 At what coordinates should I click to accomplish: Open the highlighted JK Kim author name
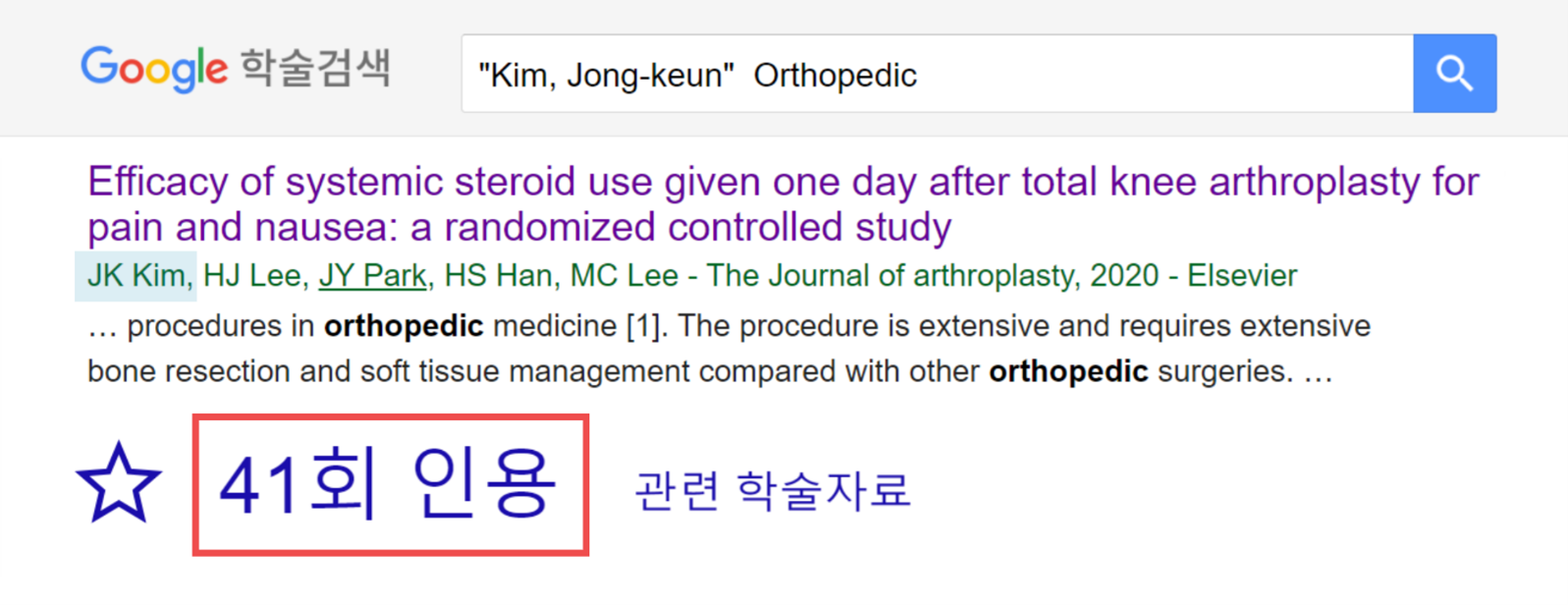point(135,276)
